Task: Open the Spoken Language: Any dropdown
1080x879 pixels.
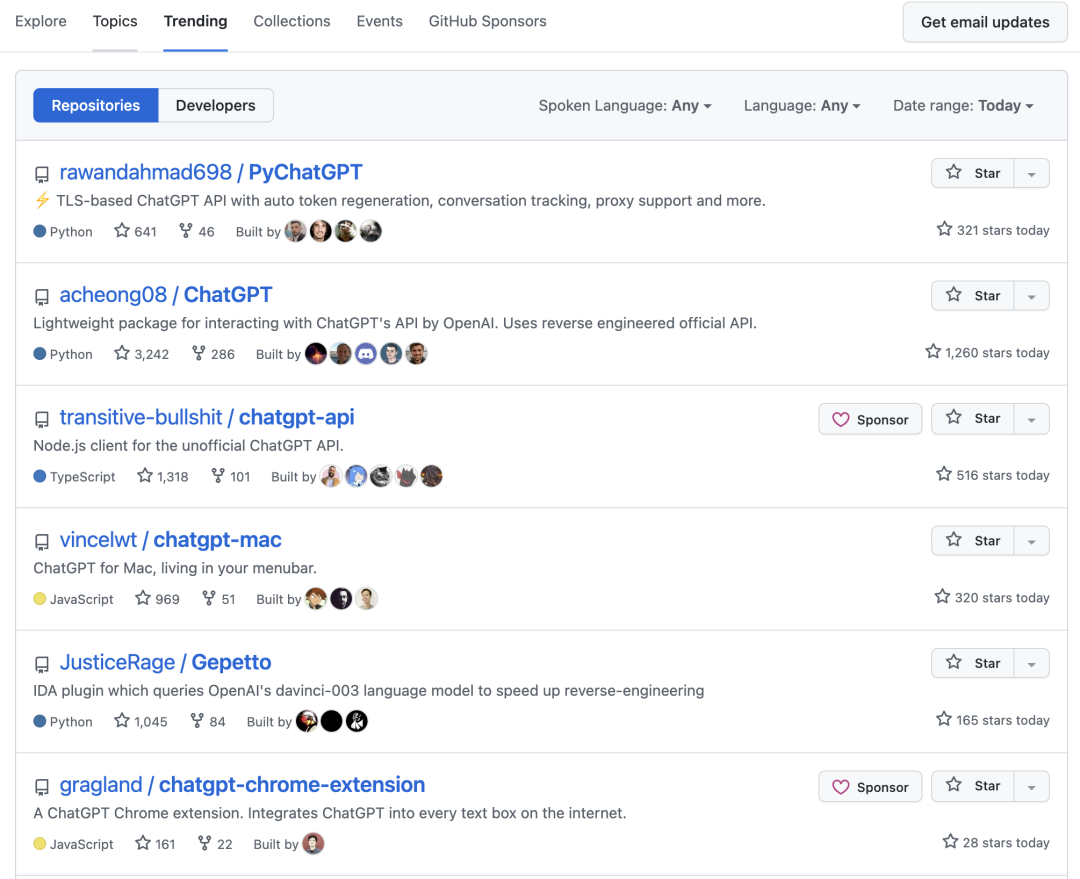Action: [x=625, y=105]
